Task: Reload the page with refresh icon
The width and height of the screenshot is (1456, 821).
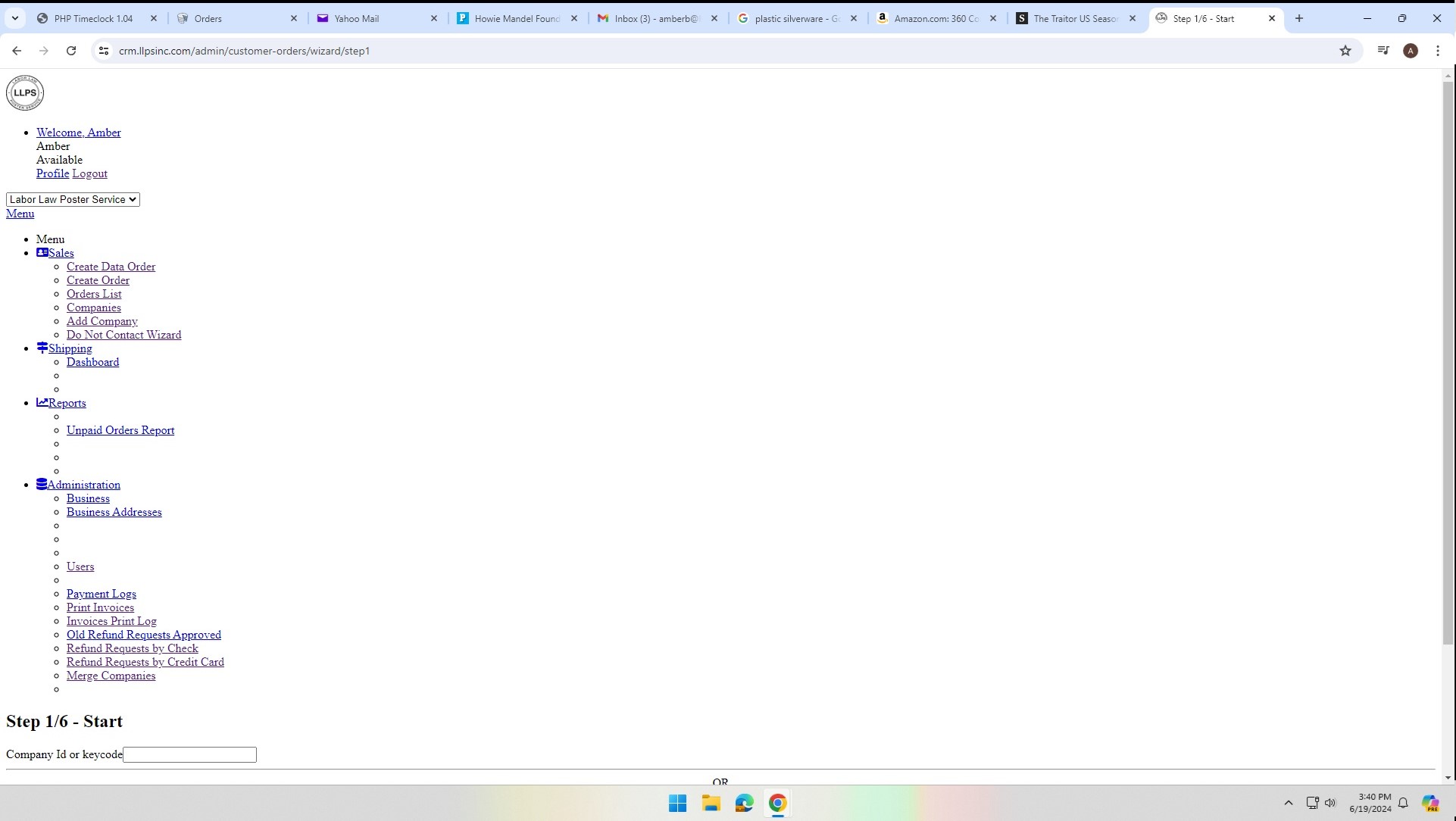Action: tap(71, 51)
